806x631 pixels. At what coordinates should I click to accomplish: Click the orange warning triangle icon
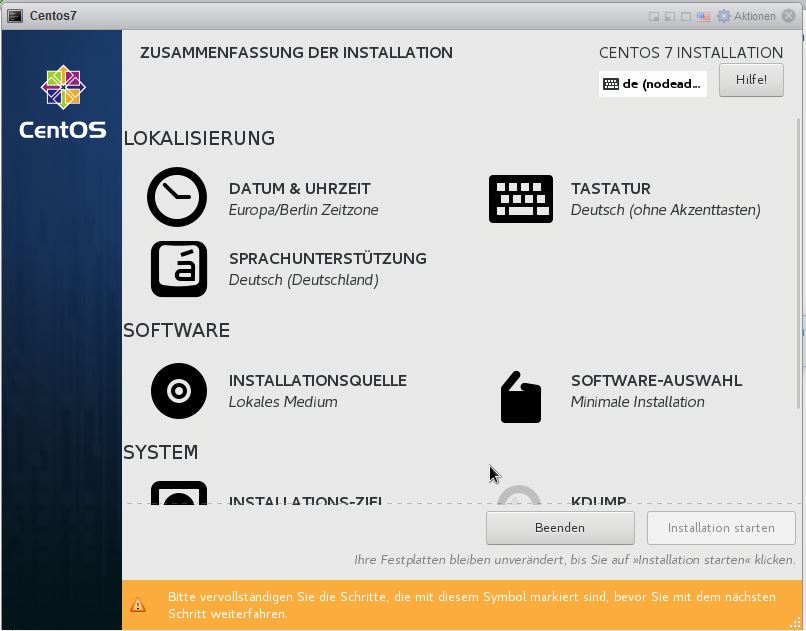pyautogui.click(x=138, y=605)
